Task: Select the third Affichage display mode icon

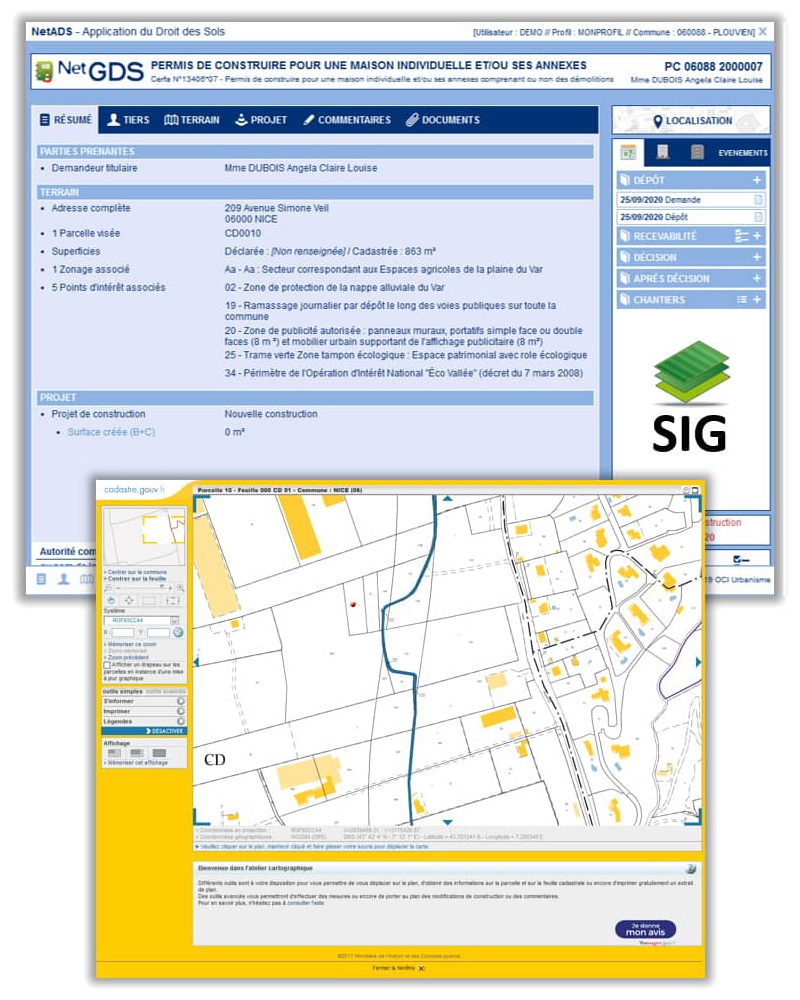Action: click(x=159, y=753)
